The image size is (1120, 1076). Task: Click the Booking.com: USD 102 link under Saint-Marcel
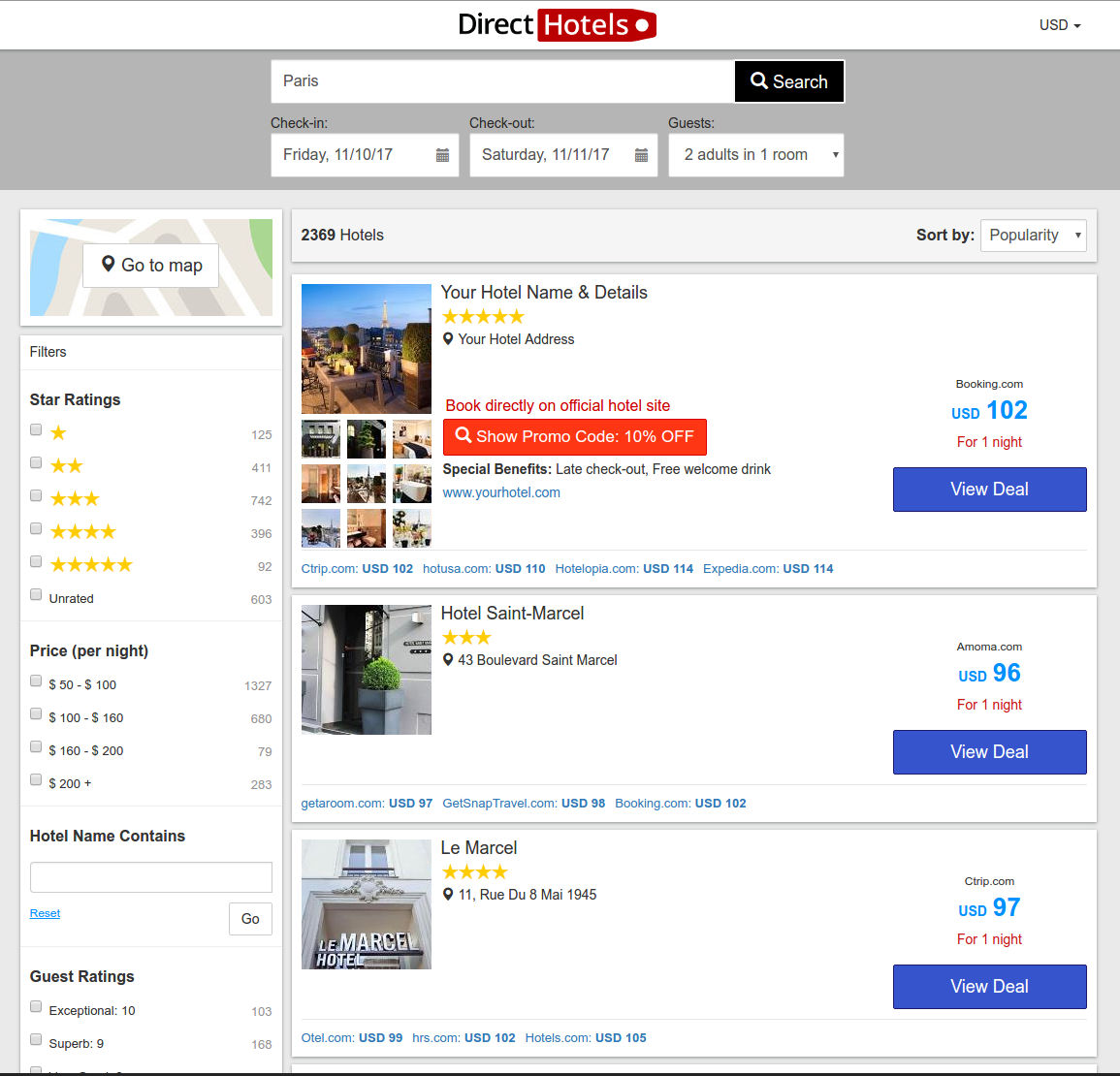click(681, 804)
